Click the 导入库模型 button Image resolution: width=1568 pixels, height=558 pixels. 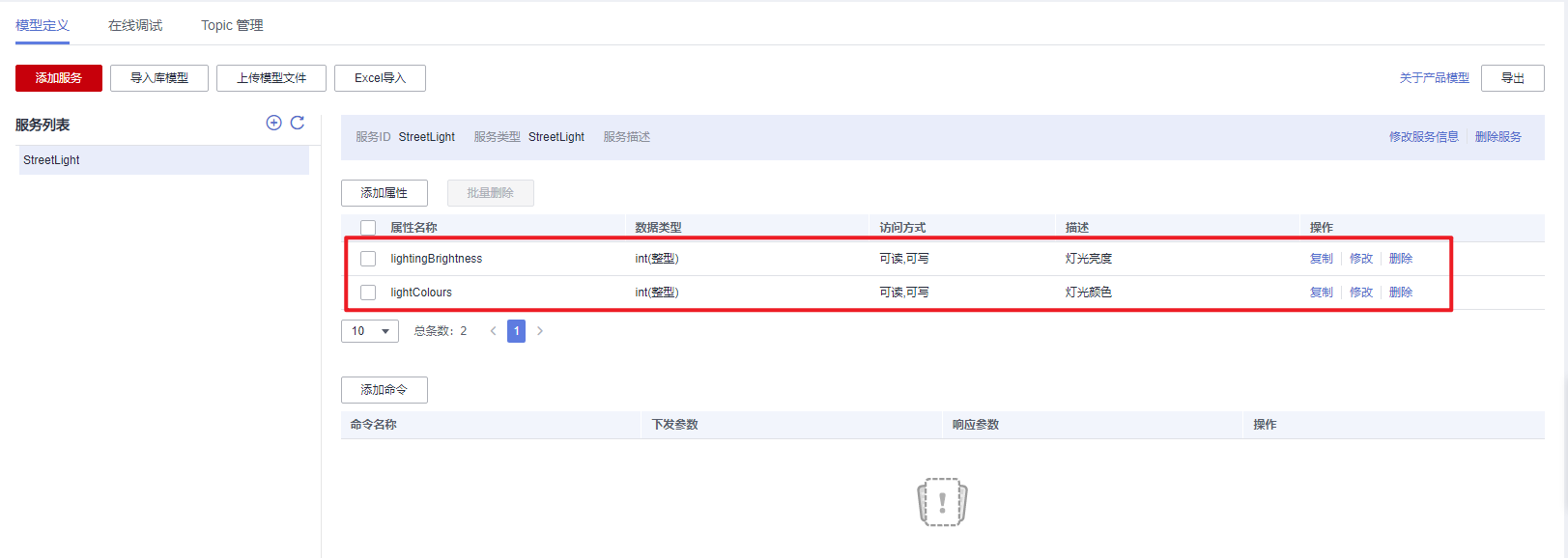[159, 78]
